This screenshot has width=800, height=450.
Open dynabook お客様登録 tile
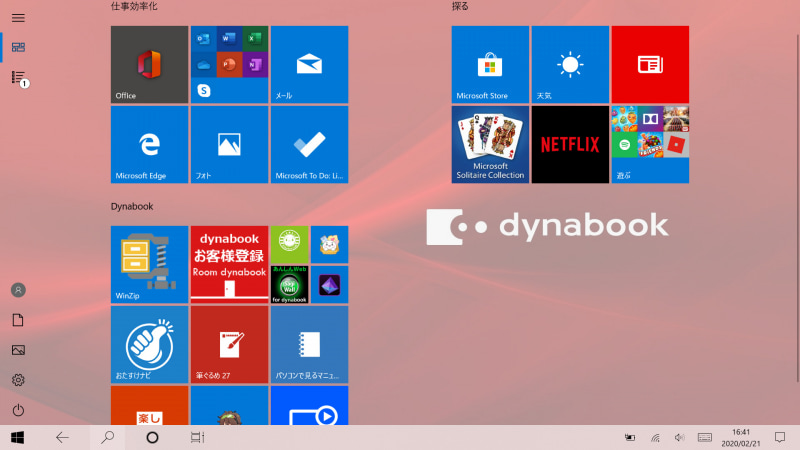coord(230,265)
